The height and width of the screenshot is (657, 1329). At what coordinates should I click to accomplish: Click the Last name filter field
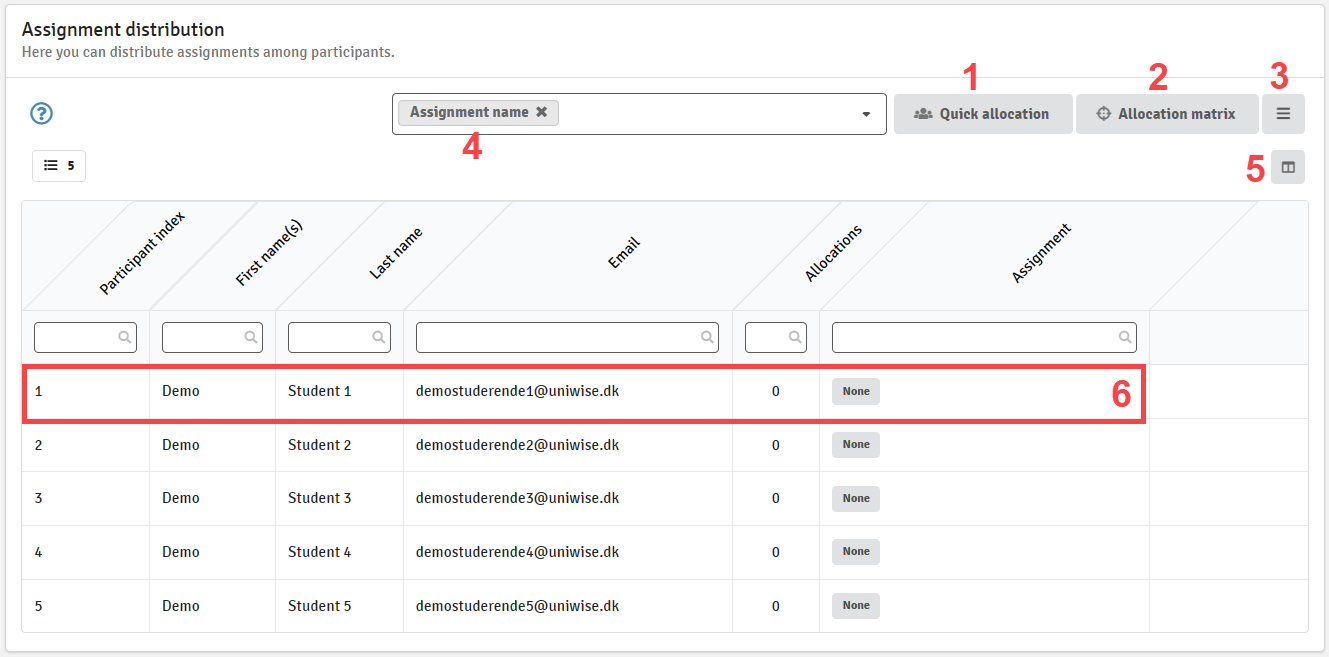coord(339,337)
